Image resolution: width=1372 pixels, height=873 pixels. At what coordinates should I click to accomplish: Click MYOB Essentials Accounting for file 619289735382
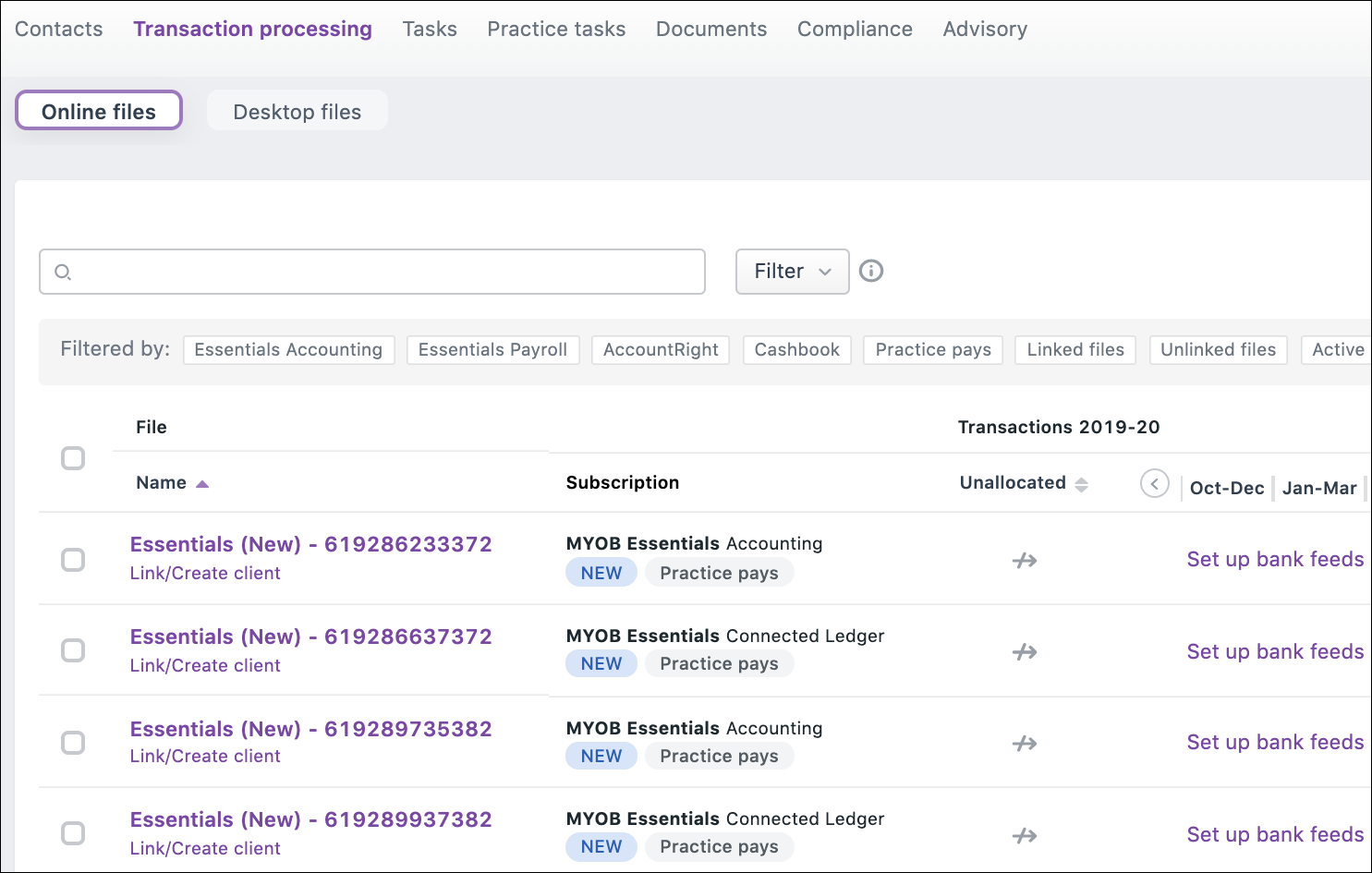695,728
